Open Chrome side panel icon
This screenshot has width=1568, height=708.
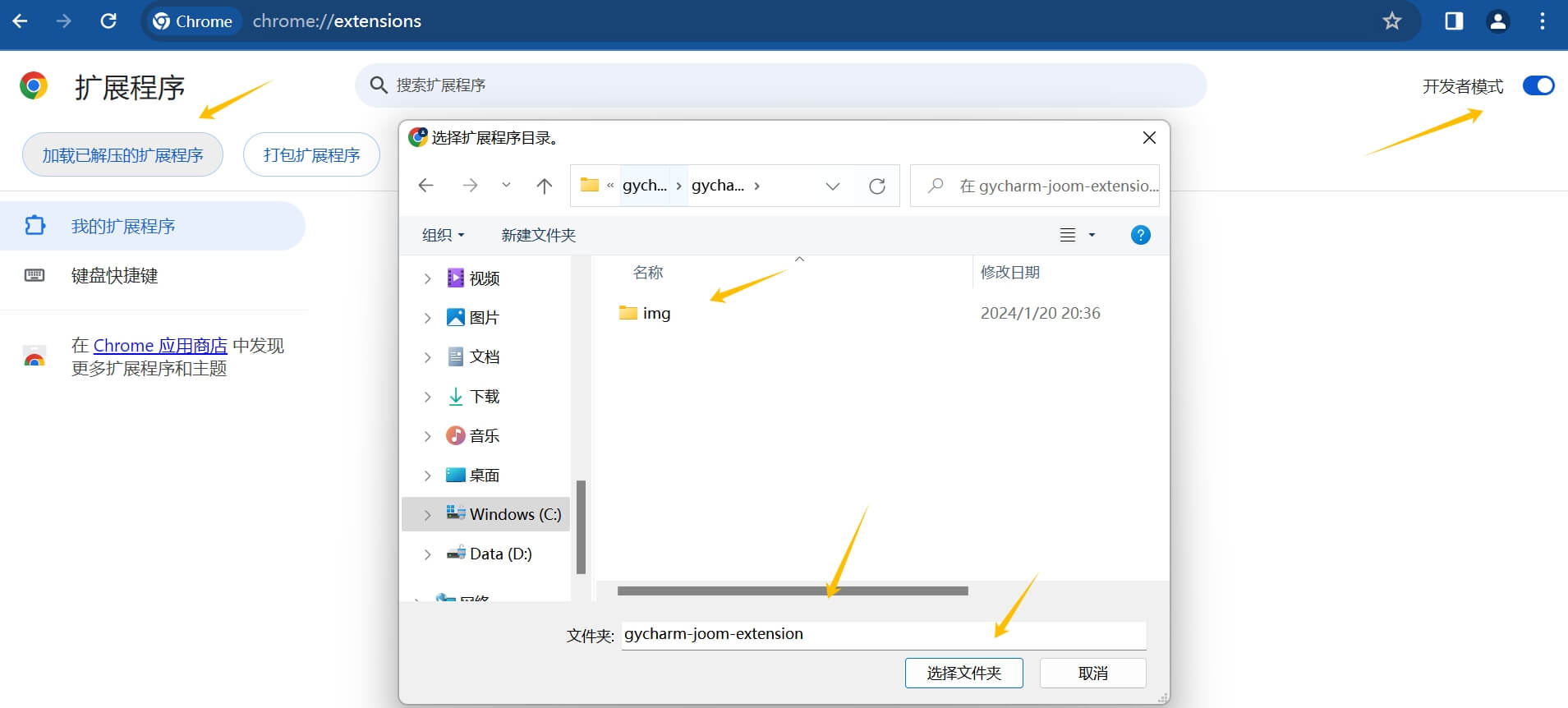1454,21
